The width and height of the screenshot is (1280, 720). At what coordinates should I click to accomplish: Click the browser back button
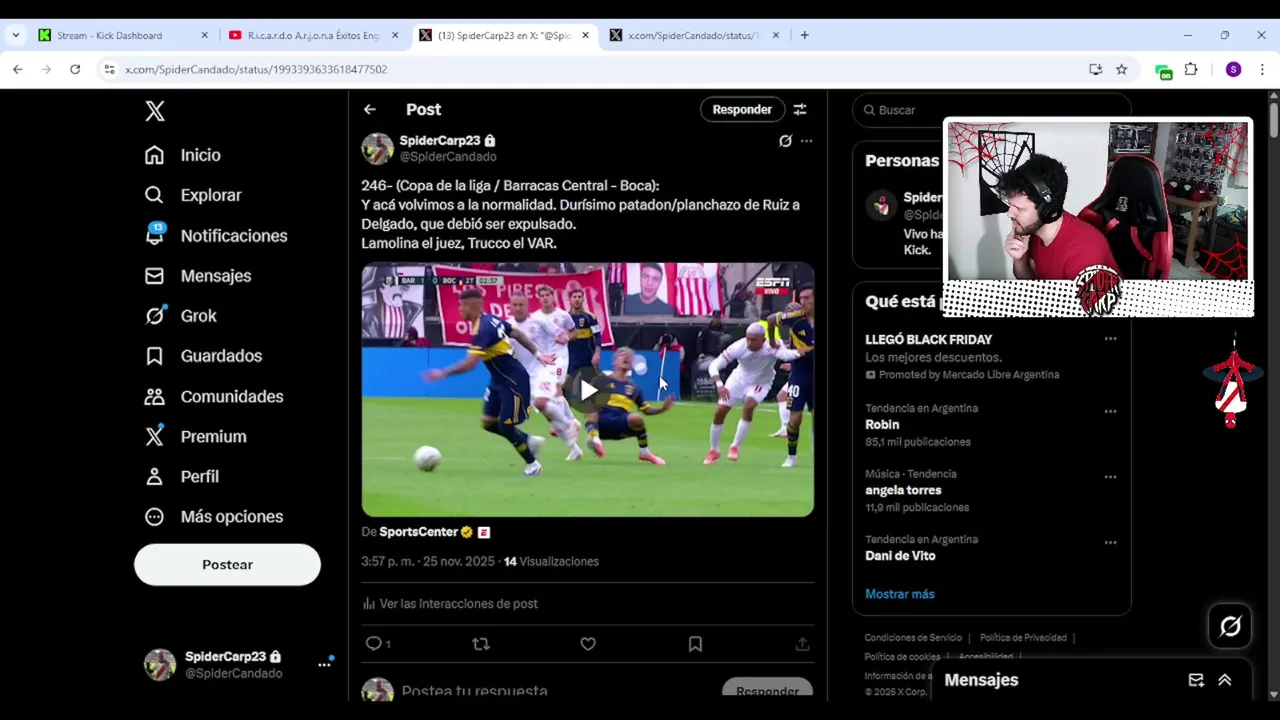18,69
